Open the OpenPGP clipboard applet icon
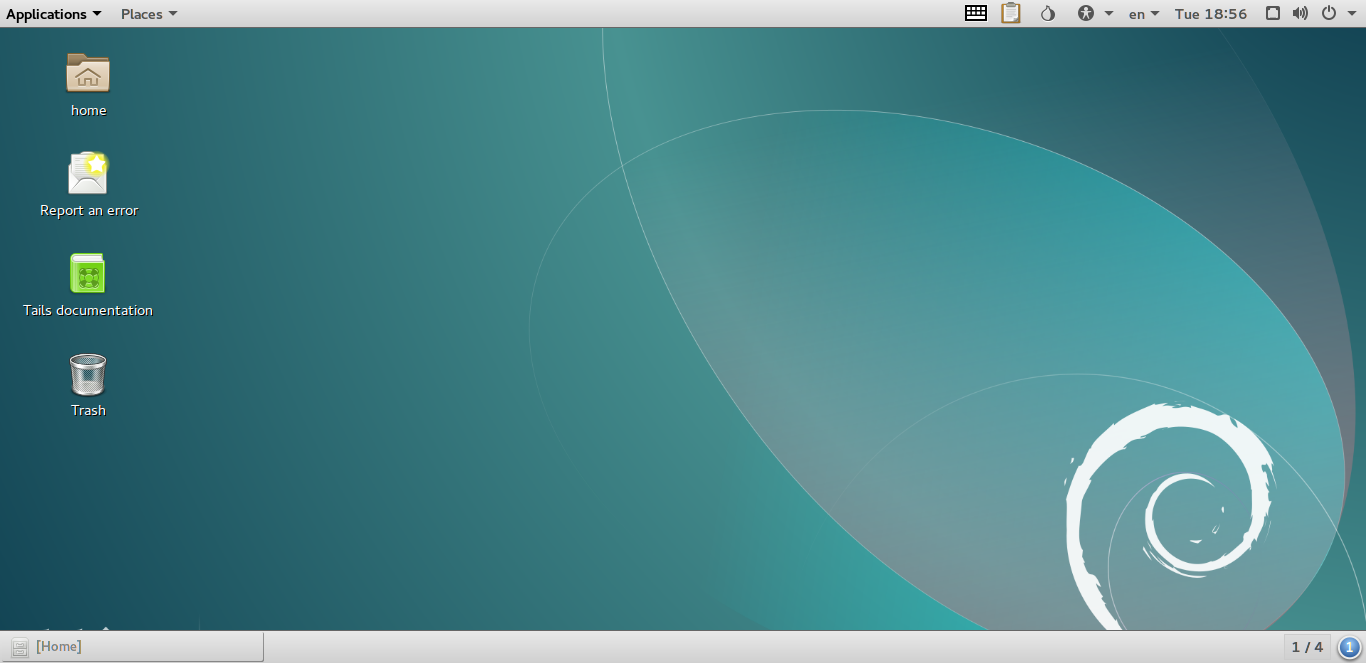This screenshot has height=663, width=1366. pyautogui.click(x=1011, y=14)
